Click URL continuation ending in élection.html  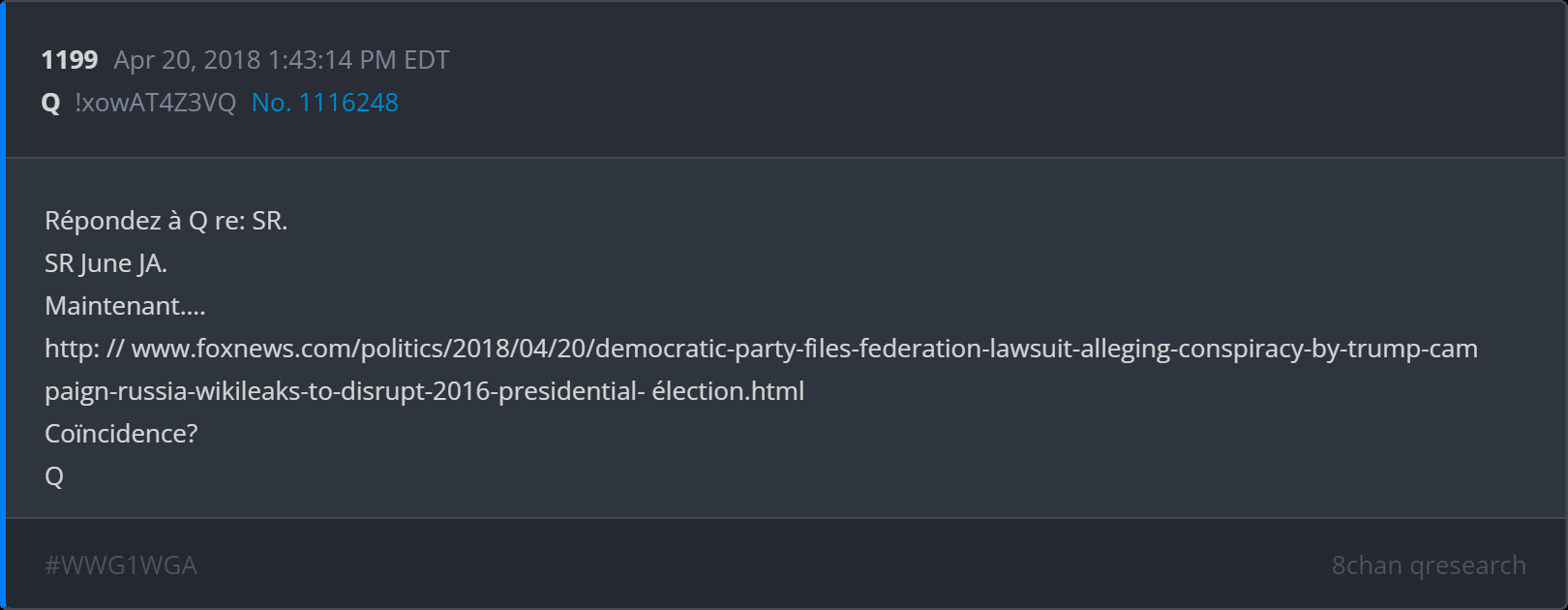(424, 391)
